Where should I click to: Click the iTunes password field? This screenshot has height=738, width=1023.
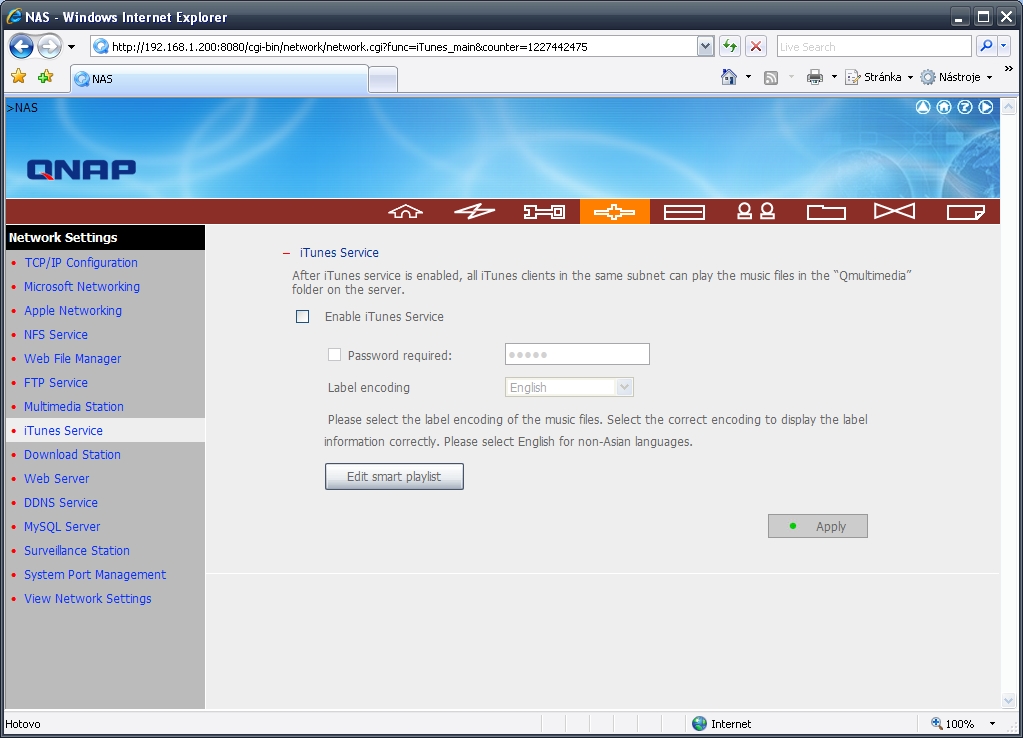(577, 354)
